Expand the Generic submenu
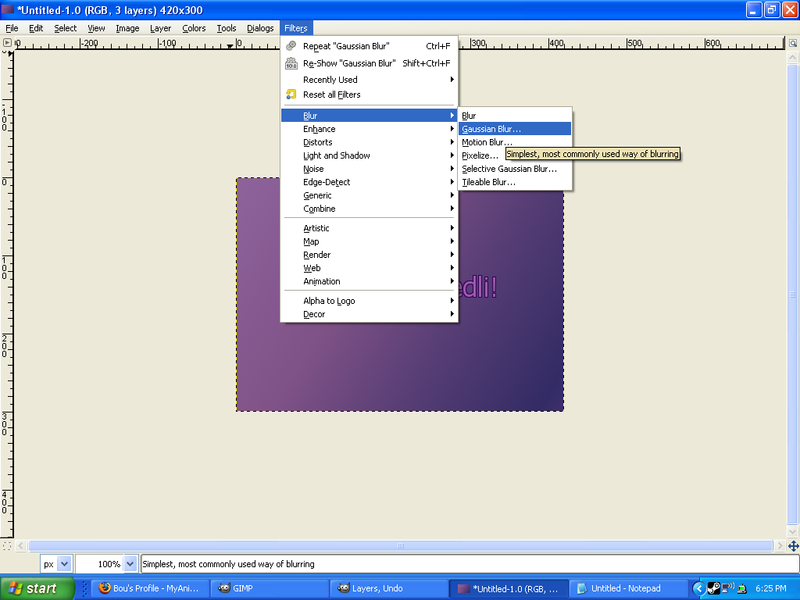Screen dimensions: 800x600 coord(369,195)
